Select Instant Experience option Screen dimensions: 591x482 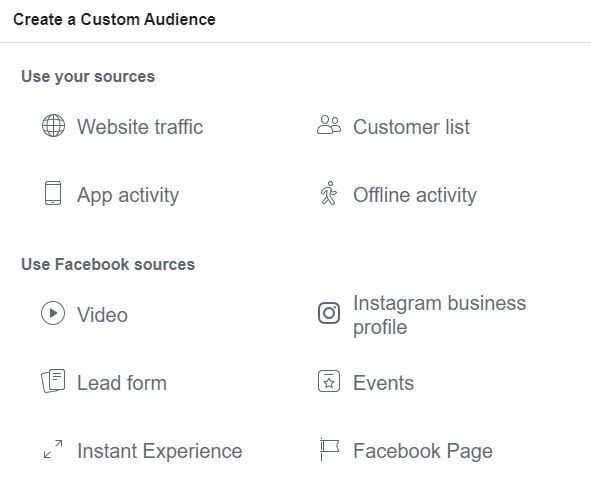pos(160,451)
